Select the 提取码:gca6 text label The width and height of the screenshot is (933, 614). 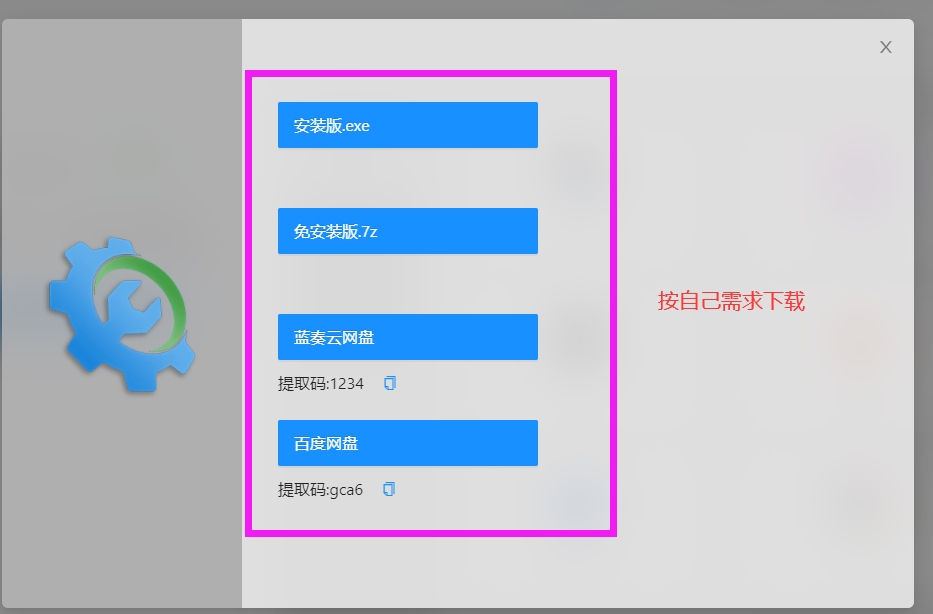click(x=320, y=490)
